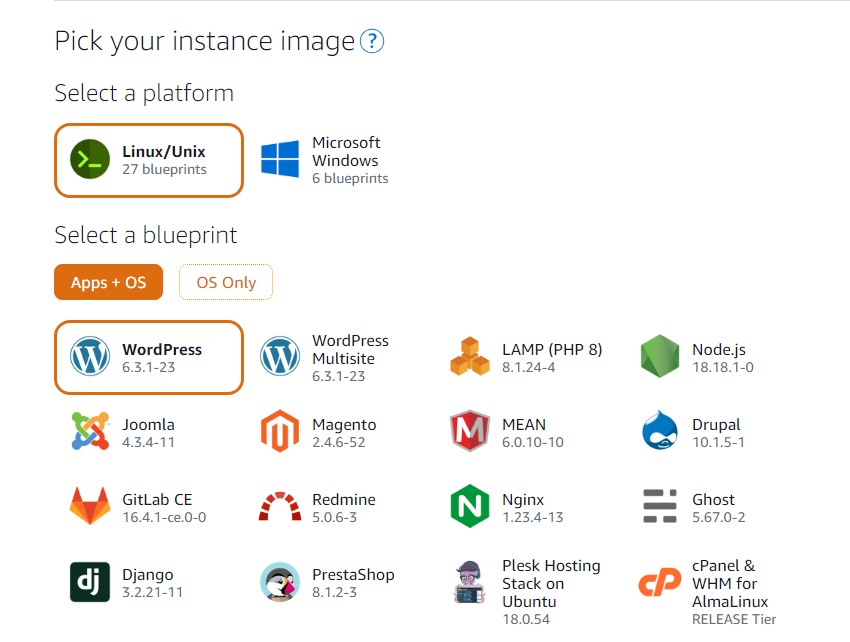
Task: Click the Microsoft Windows platform label
Action: pyautogui.click(x=346, y=151)
